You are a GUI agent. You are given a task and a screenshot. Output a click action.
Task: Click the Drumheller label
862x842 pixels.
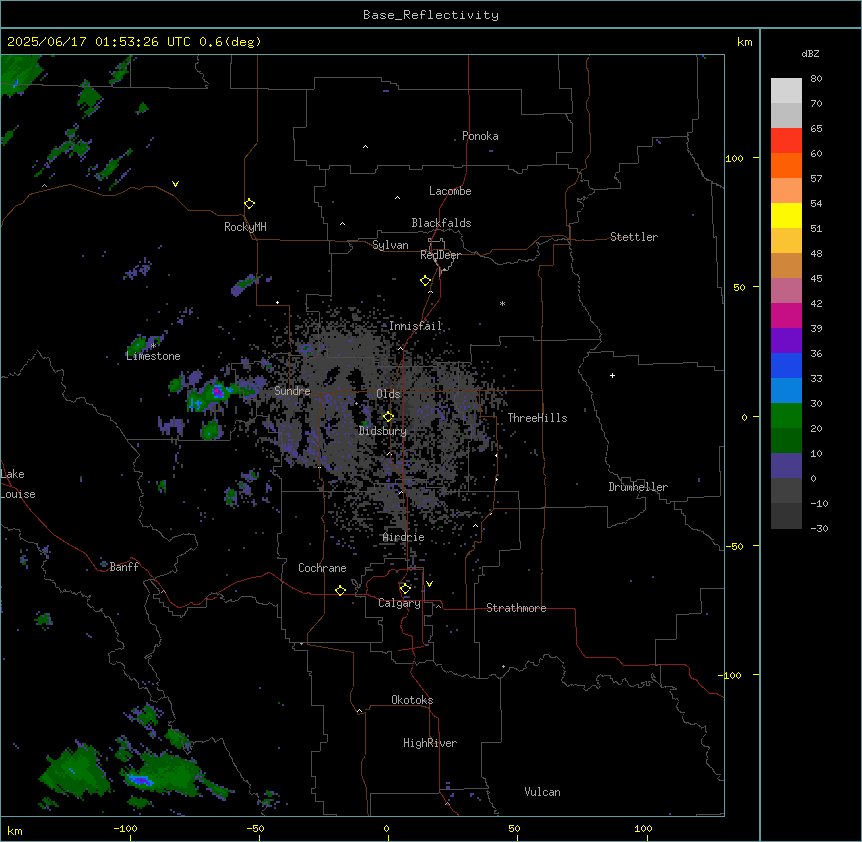[638, 487]
